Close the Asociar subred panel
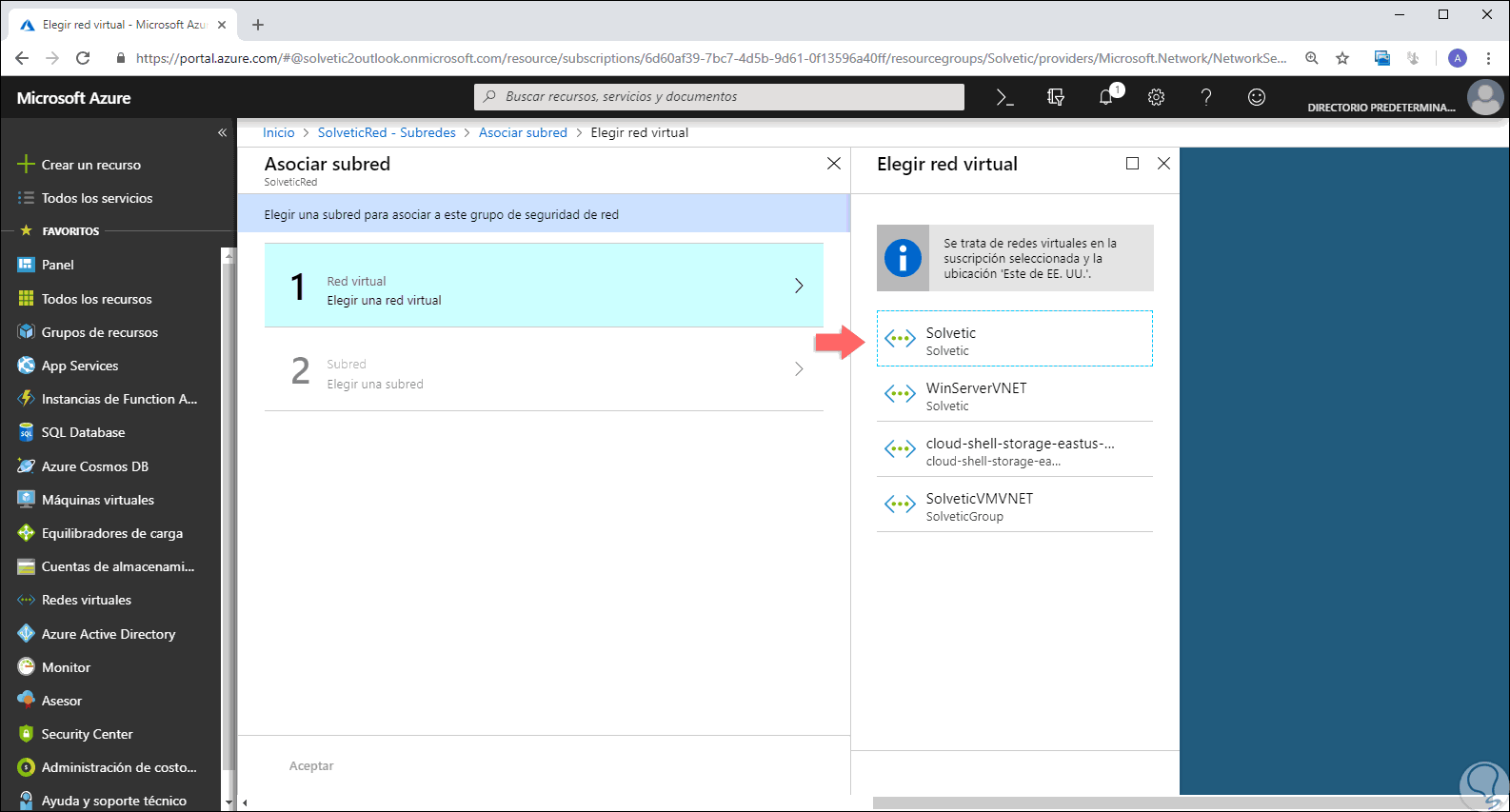 (834, 164)
